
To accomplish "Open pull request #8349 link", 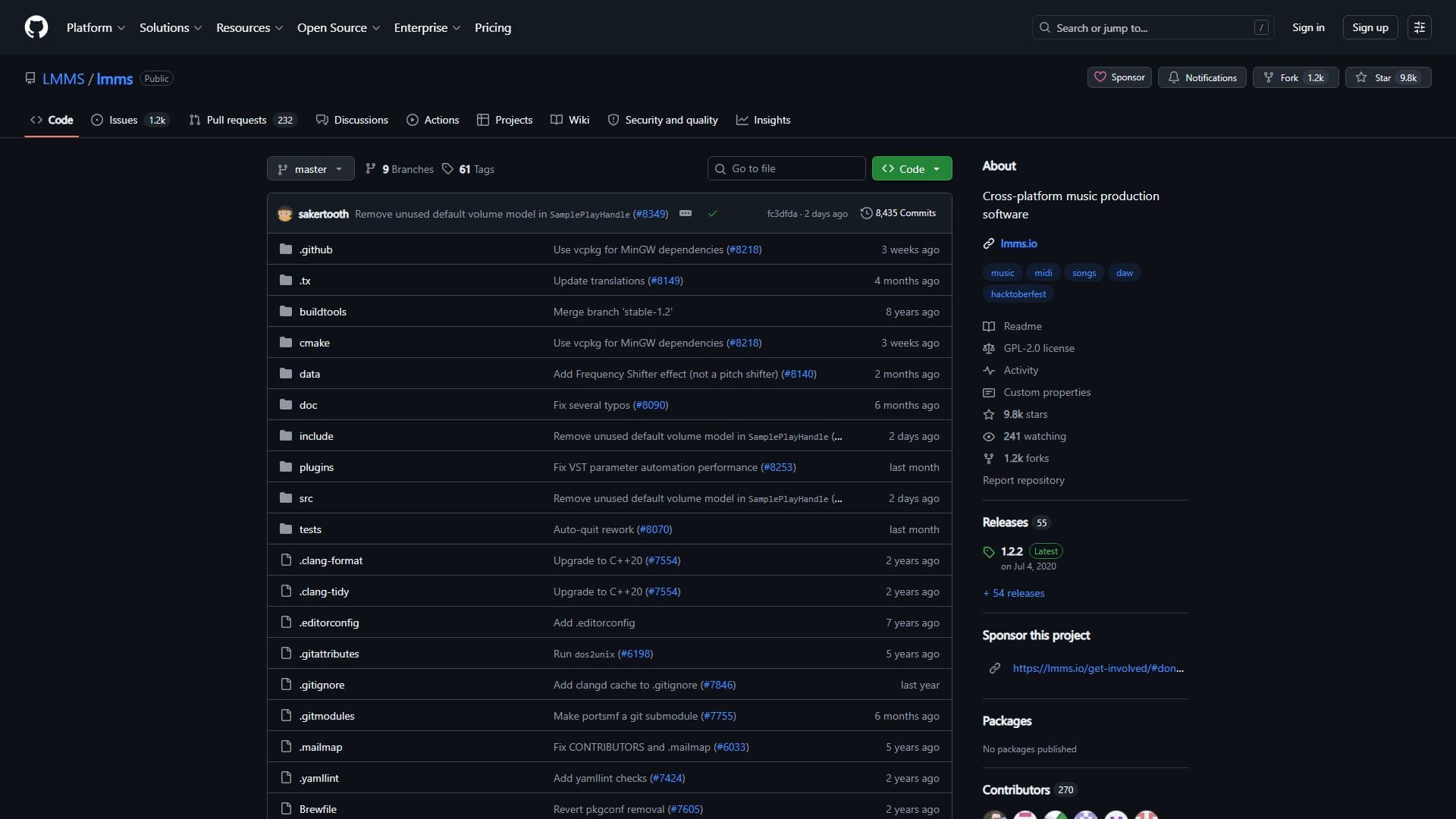I will pos(651,214).
